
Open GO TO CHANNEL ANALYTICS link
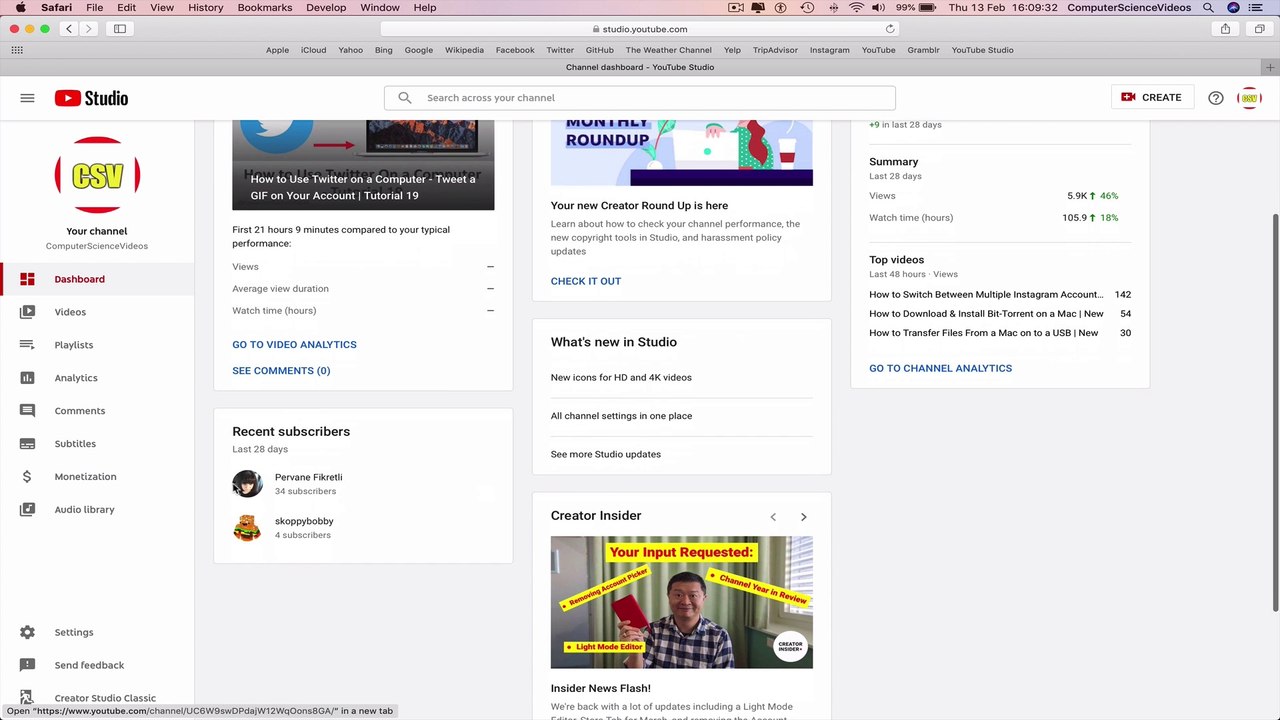click(940, 368)
